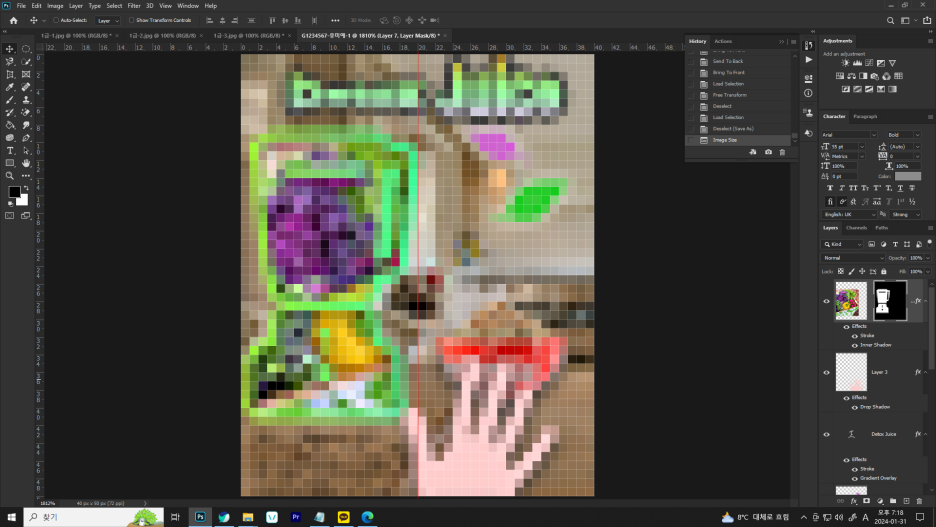The width and height of the screenshot is (936, 527).
Task: Toggle Gradient Overlay effect visibility
Action: tap(854, 479)
